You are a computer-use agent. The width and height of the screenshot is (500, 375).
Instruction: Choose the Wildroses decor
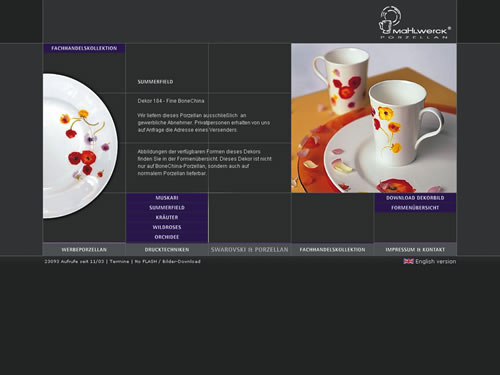(x=167, y=227)
